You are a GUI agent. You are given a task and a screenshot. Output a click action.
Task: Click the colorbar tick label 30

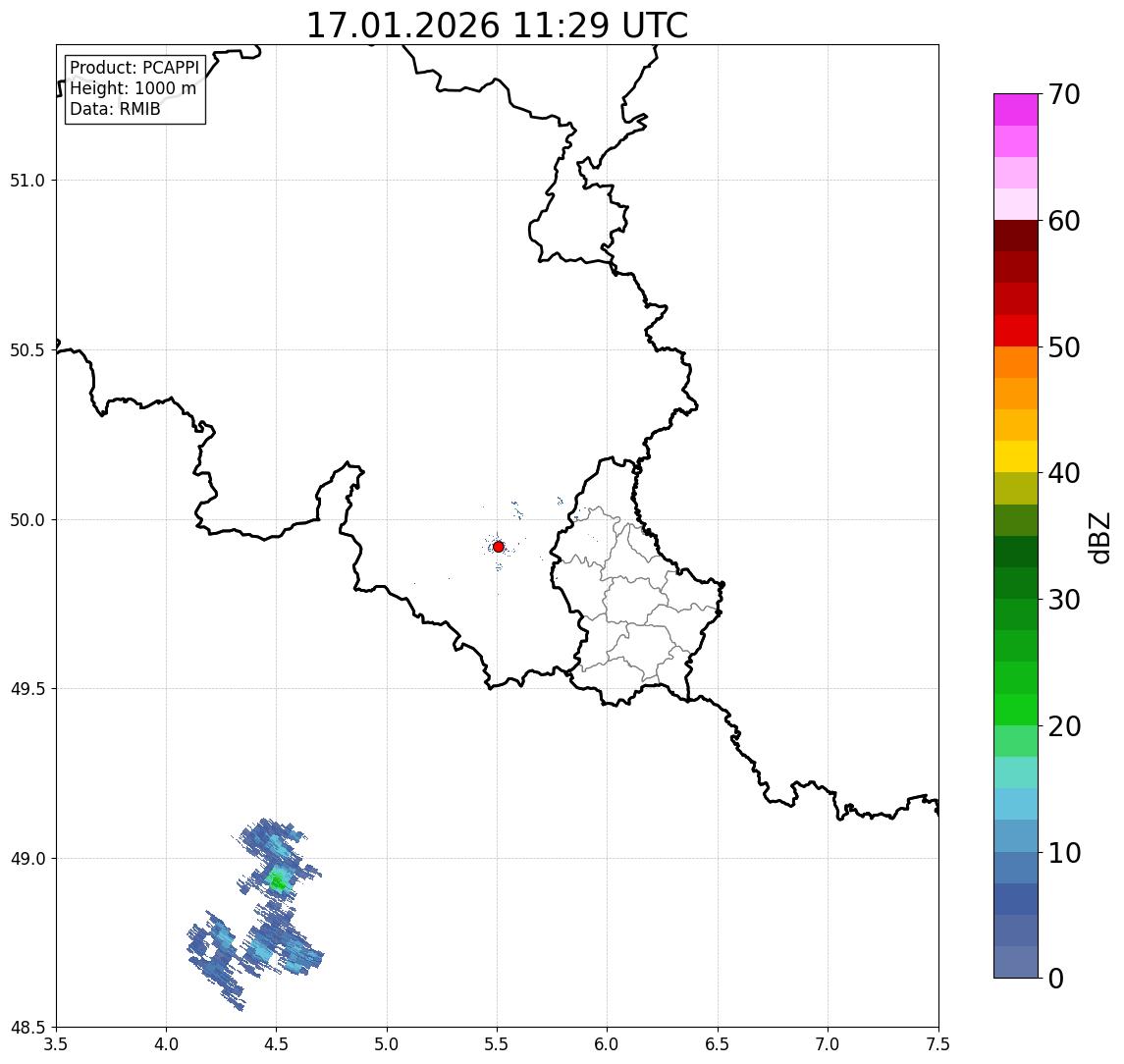pyautogui.click(x=1064, y=600)
